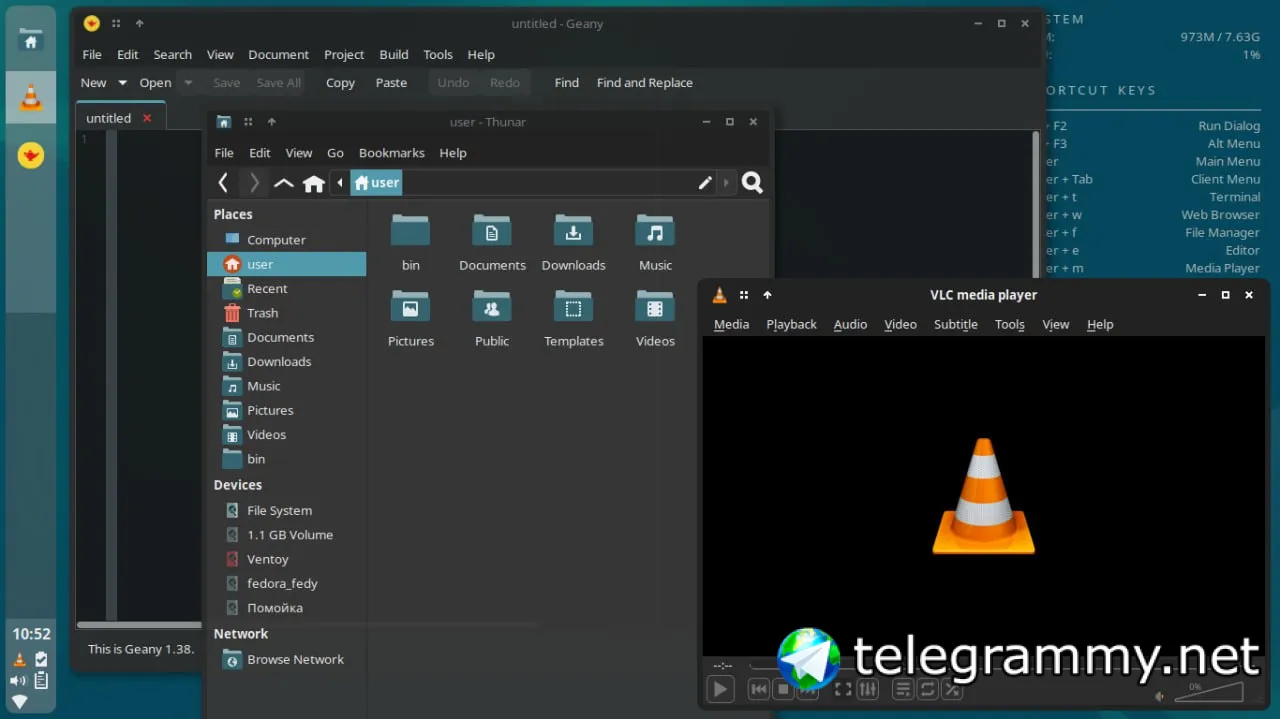1280x719 pixels.
Task: Go to parent folder with up arrow
Action: [x=284, y=183]
